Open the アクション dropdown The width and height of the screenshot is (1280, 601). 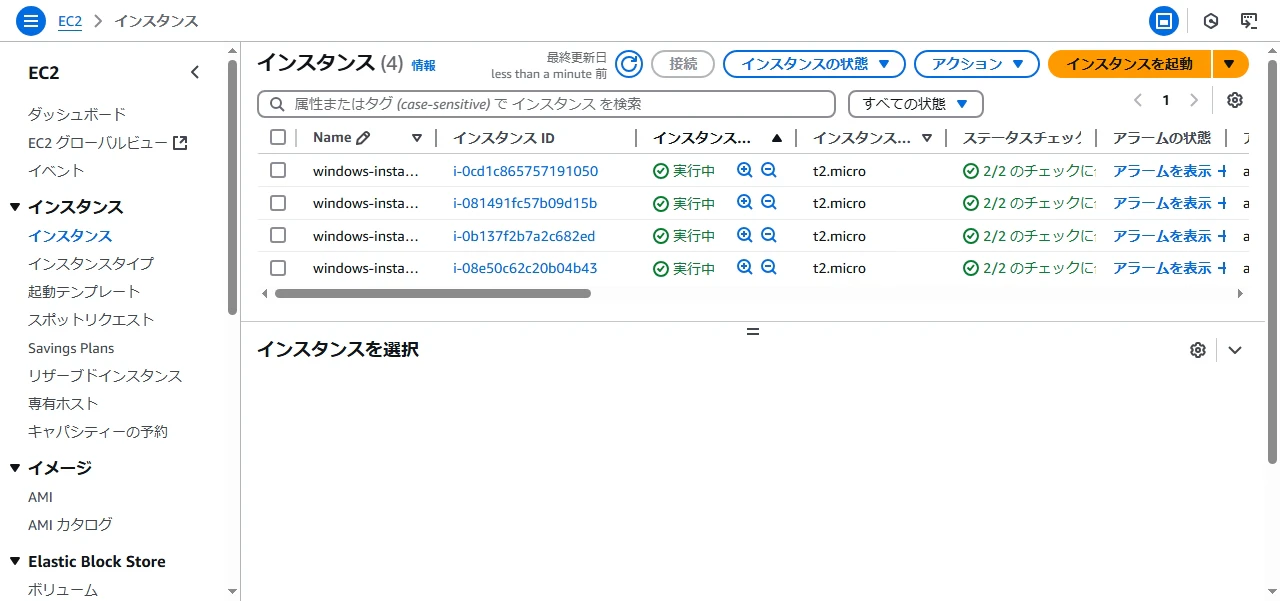(x=978, y=64)
